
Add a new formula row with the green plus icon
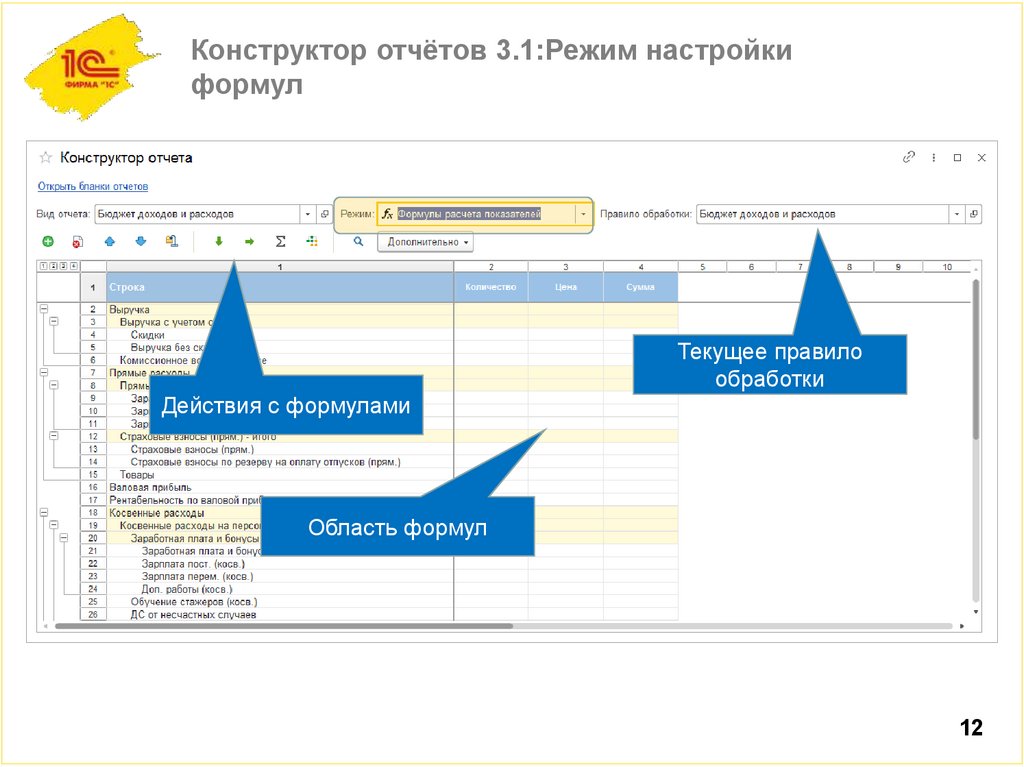tap(48, 241)
